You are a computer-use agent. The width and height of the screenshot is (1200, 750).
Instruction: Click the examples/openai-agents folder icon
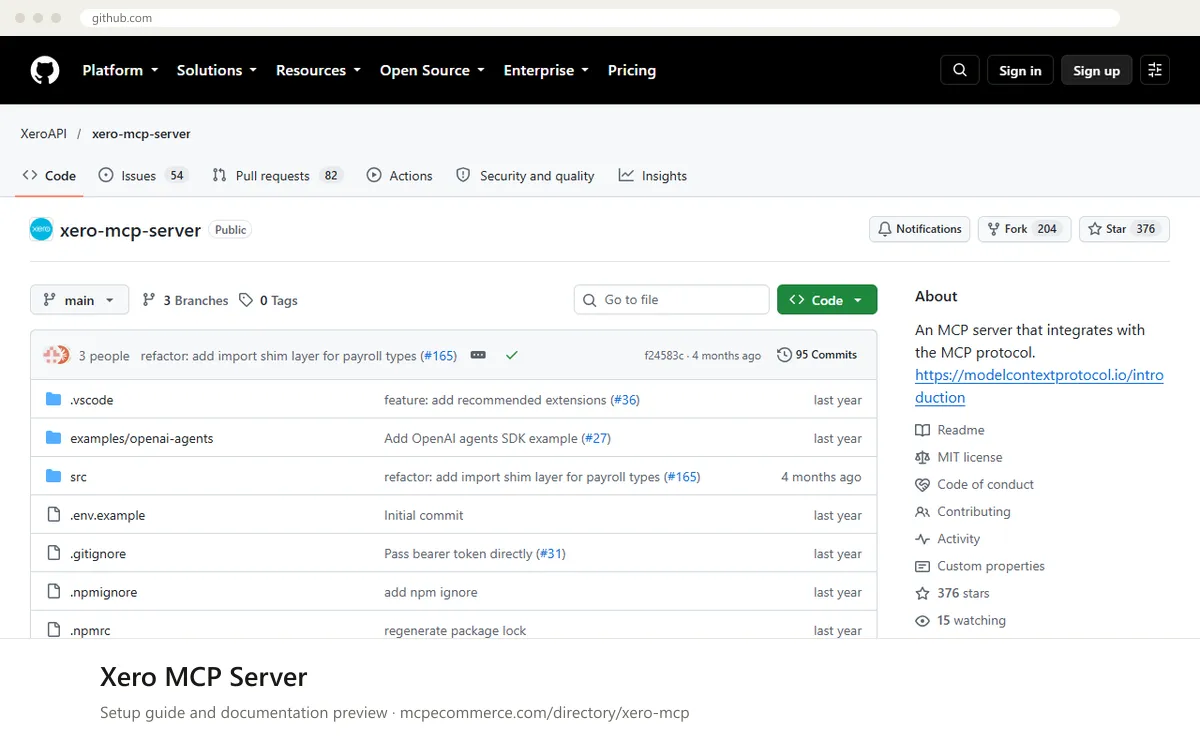pos(54,438)
